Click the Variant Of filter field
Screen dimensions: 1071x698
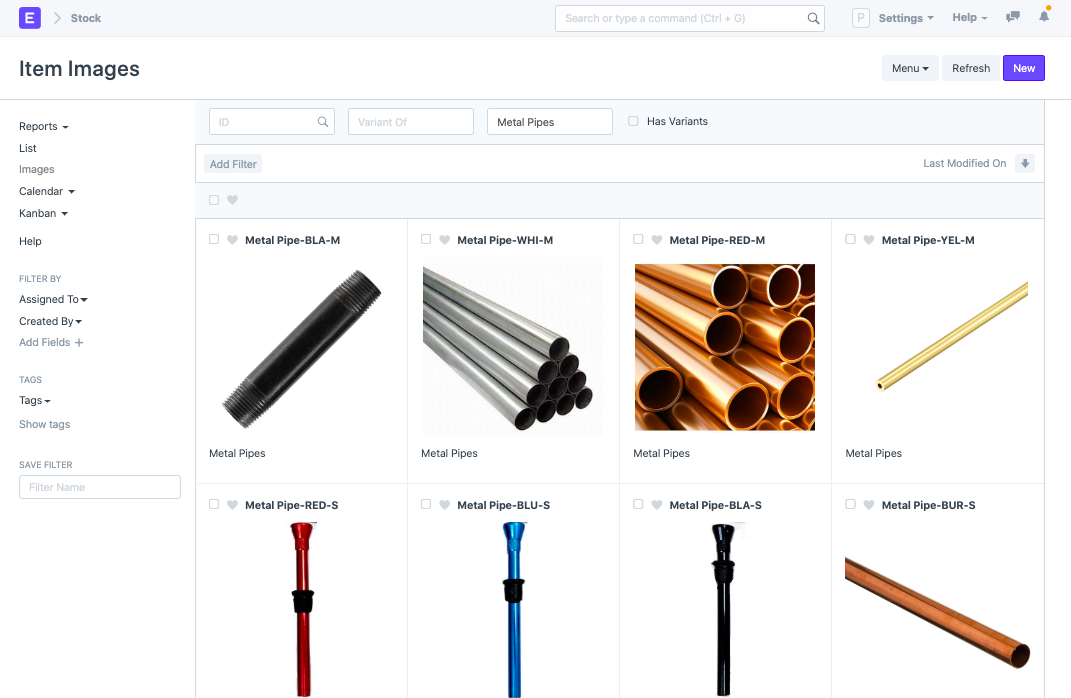(x=411, y=122)
